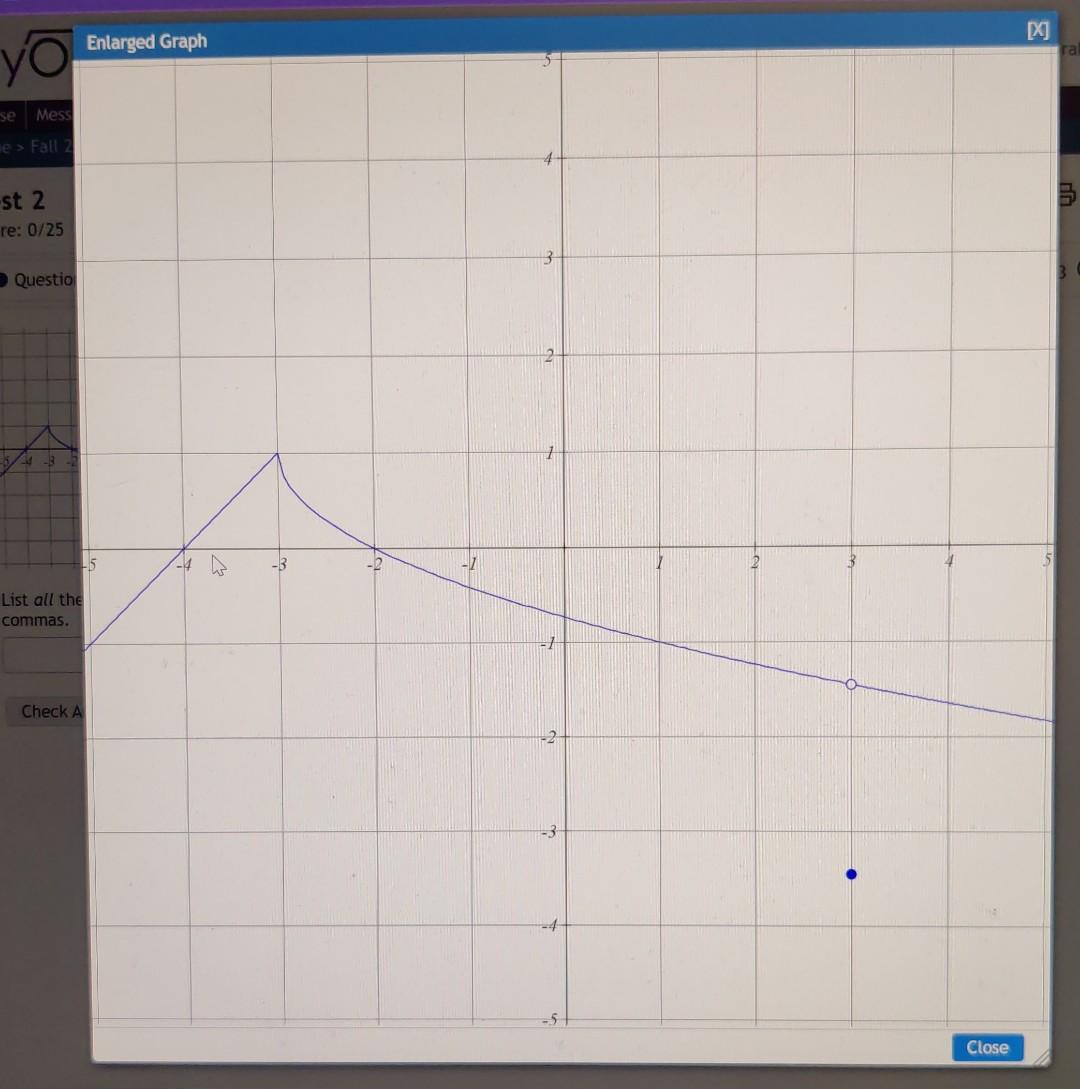Viewport: 1080px width, 1089px height.
Task: Click the List all the instruction text
Action: (x=42, y=600)
